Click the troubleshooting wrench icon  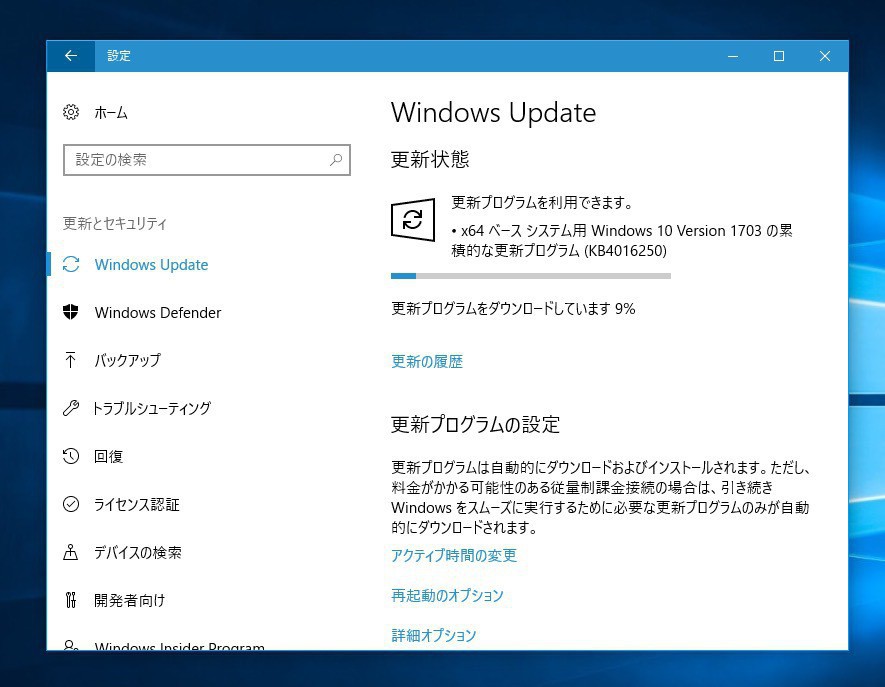71,408
